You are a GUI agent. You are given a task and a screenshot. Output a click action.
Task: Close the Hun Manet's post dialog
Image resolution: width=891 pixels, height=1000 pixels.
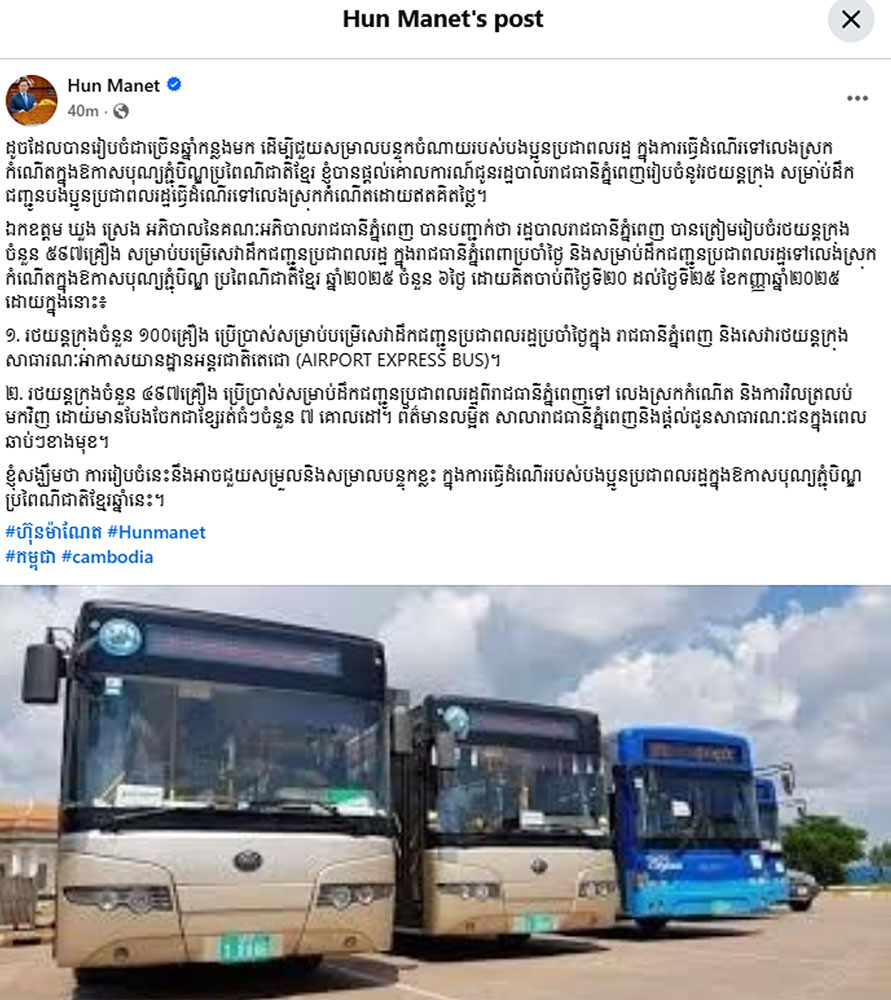(x=851, y=20)
